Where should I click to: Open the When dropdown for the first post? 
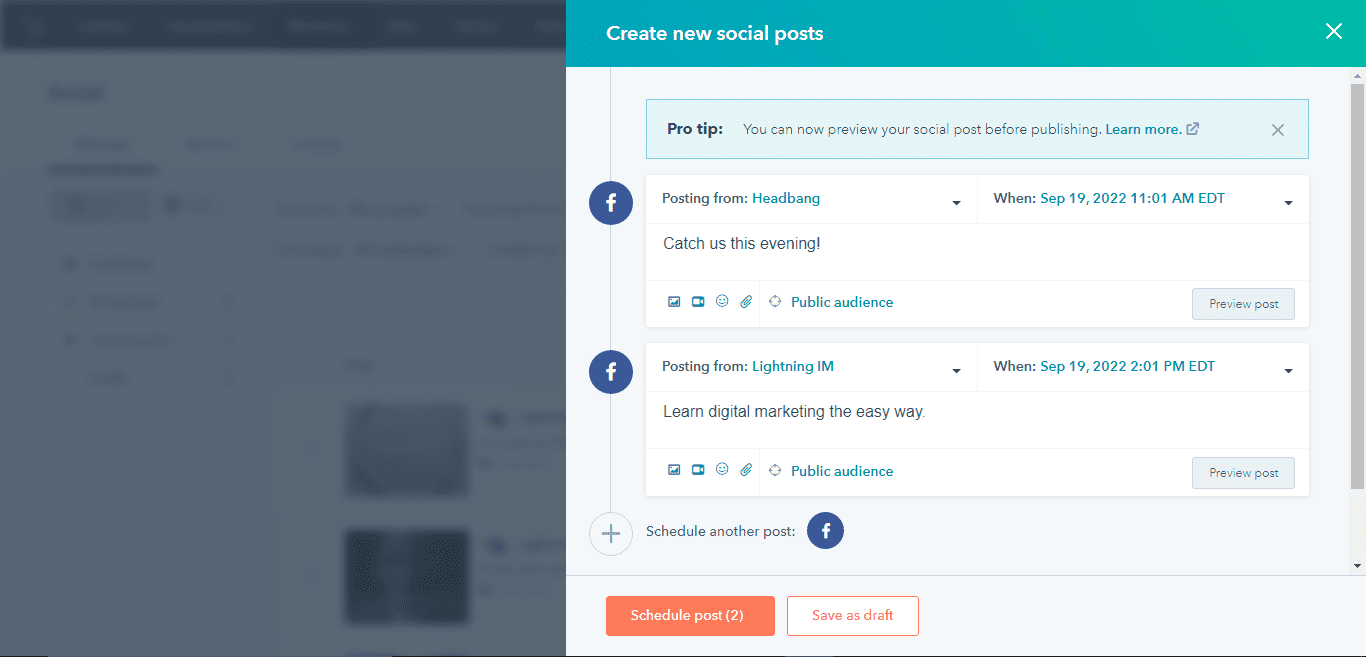[1288, 198]
